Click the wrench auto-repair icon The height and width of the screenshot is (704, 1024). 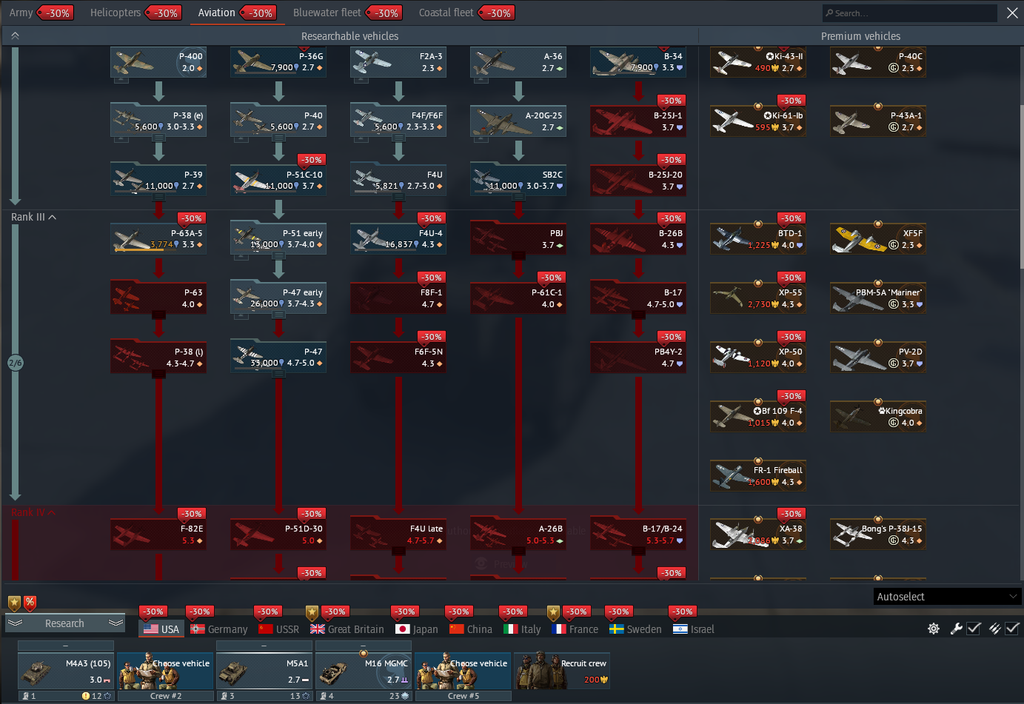(956, 628)
